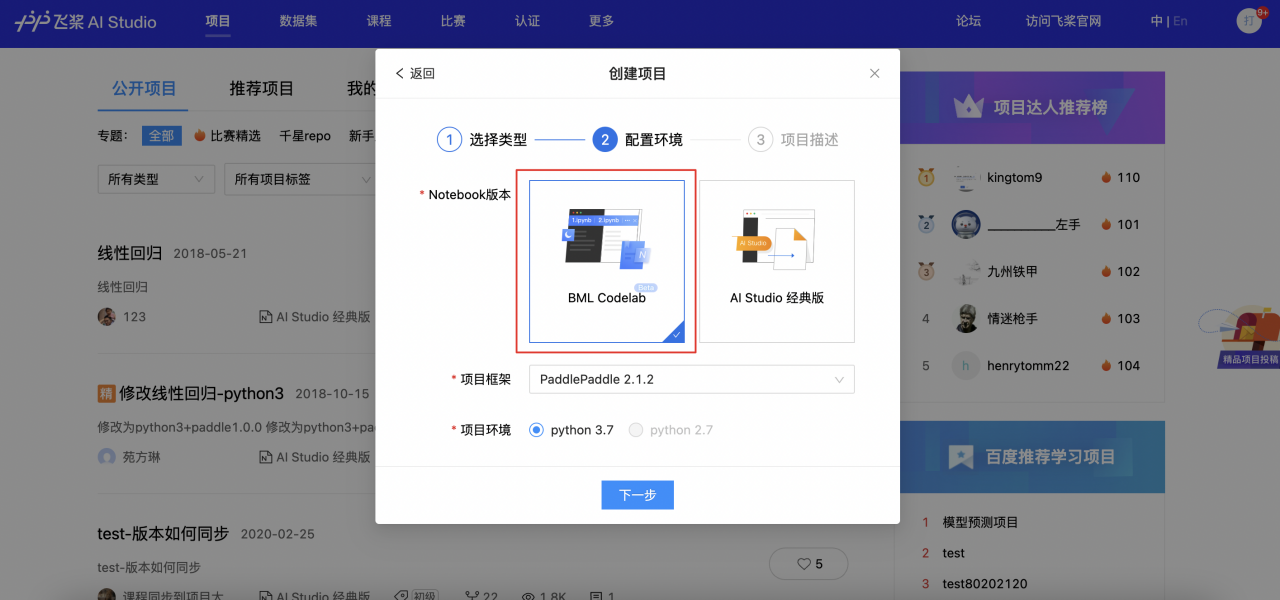
Task: Open test80202120 in recommended list
Action: tap(985, 584)
